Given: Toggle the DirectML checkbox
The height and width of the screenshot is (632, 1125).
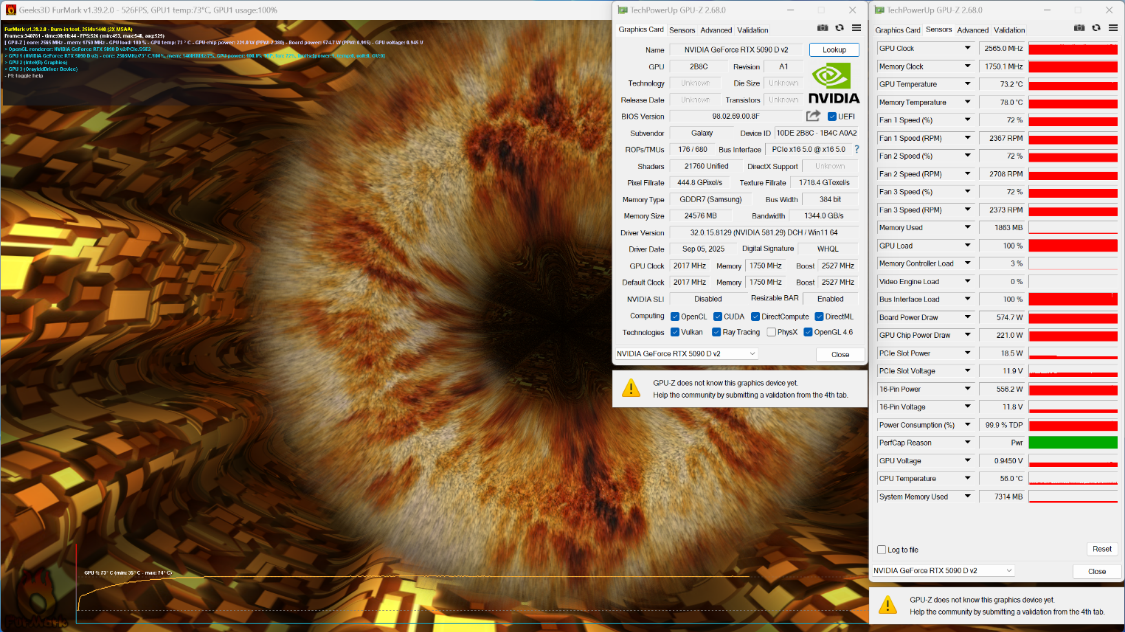Looking at the screenshot, I should (819, 316).
